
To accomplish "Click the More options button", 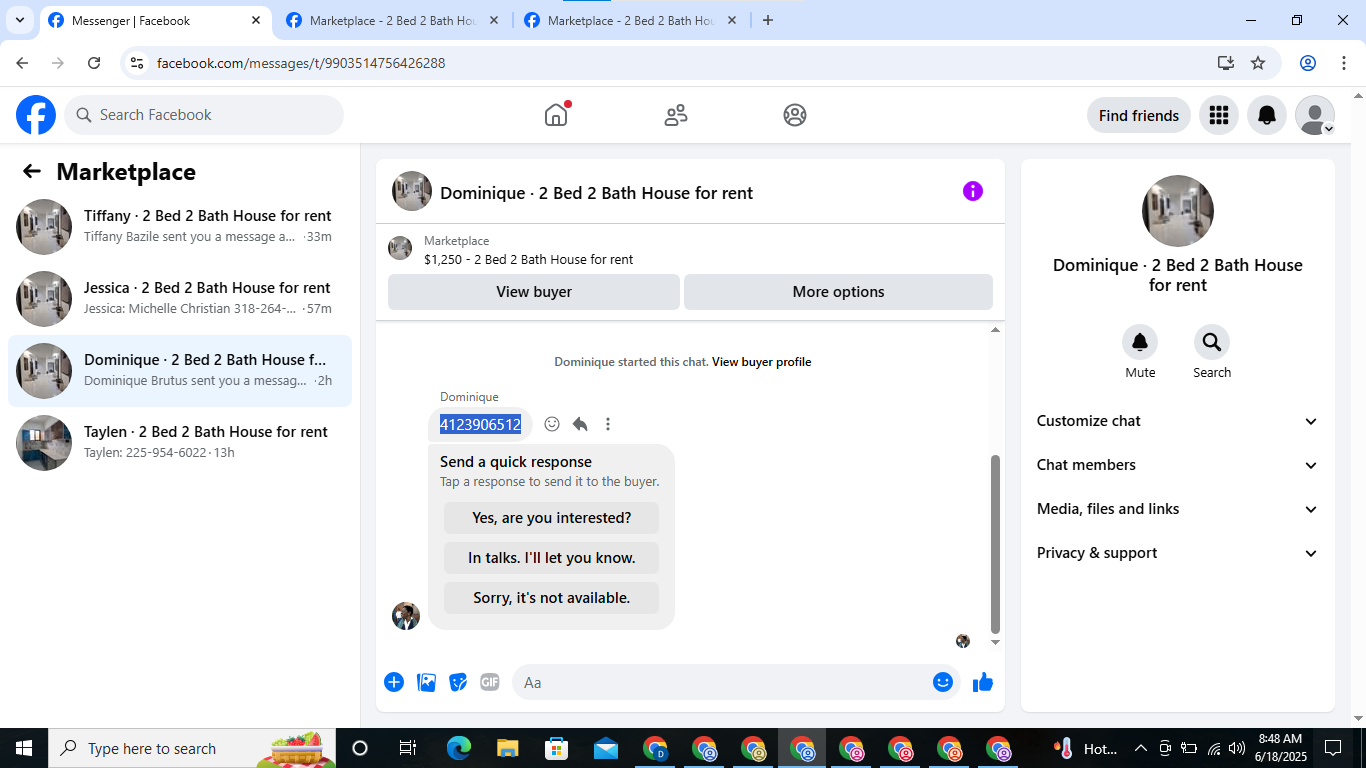I will pyautogui.click(x=838, y=292).
